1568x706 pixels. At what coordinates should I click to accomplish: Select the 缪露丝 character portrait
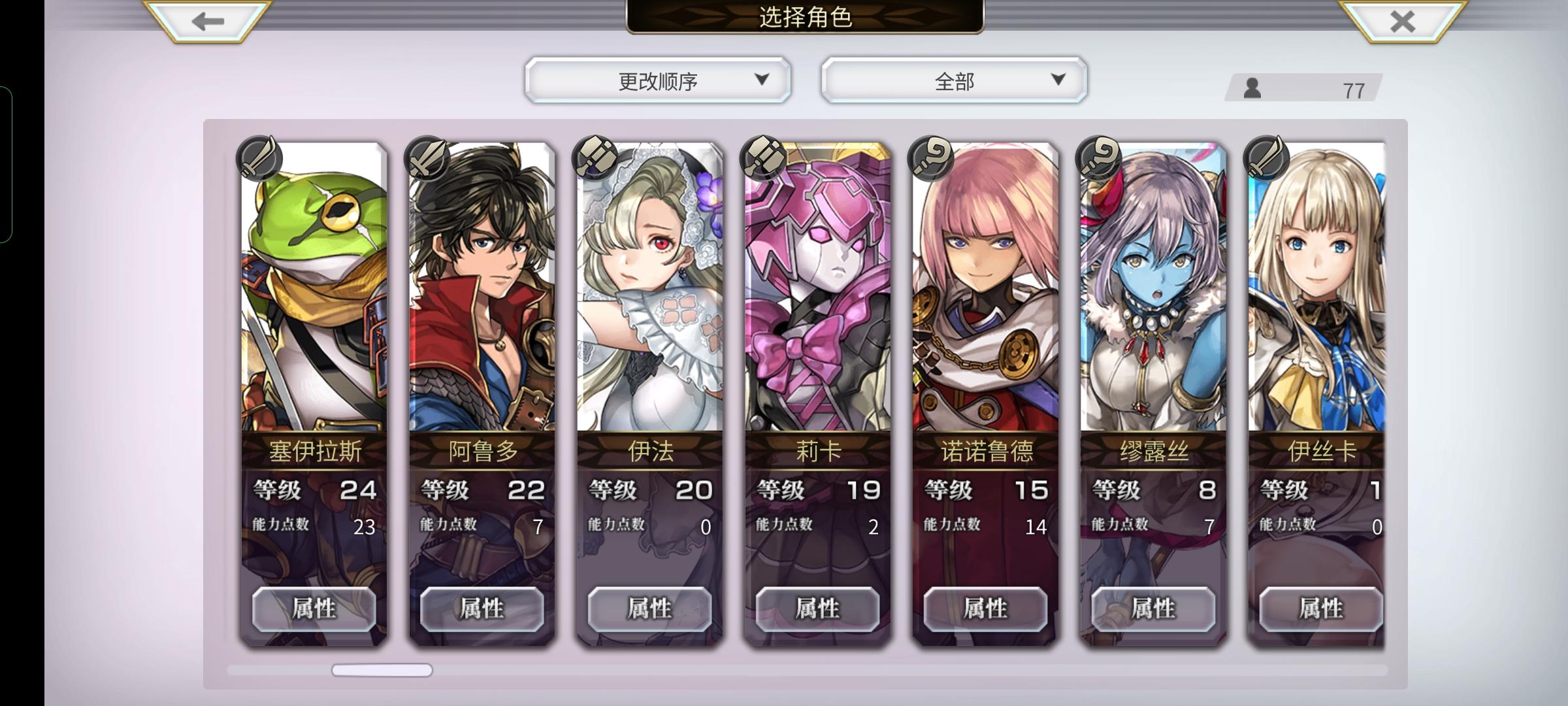(x=1154, y=288)
